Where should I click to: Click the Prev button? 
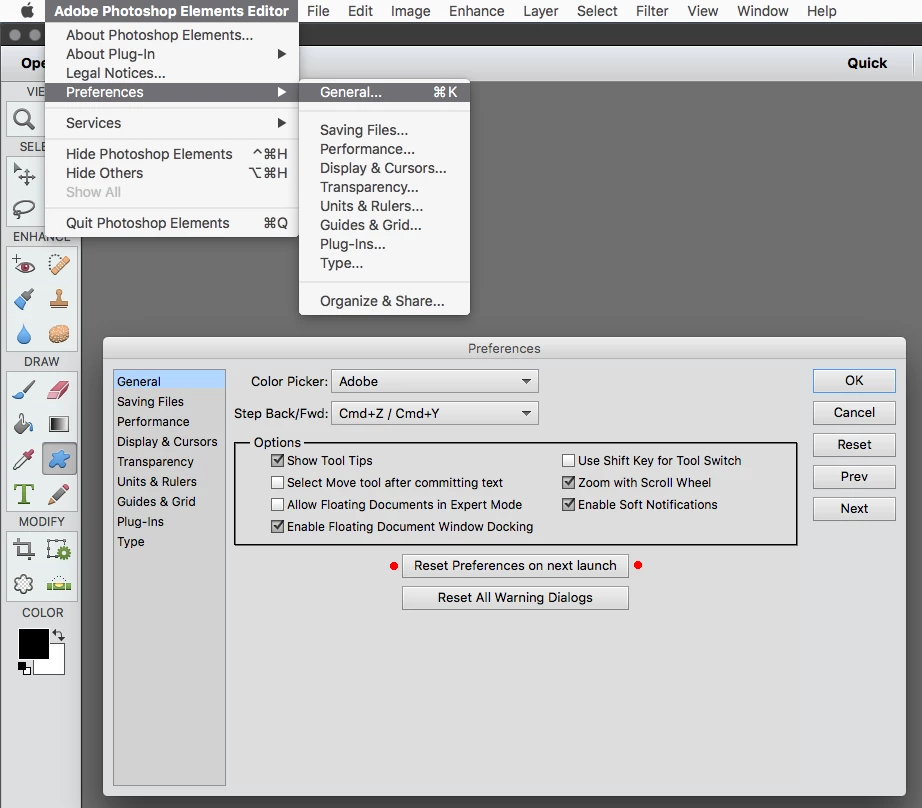pos(854,476)
